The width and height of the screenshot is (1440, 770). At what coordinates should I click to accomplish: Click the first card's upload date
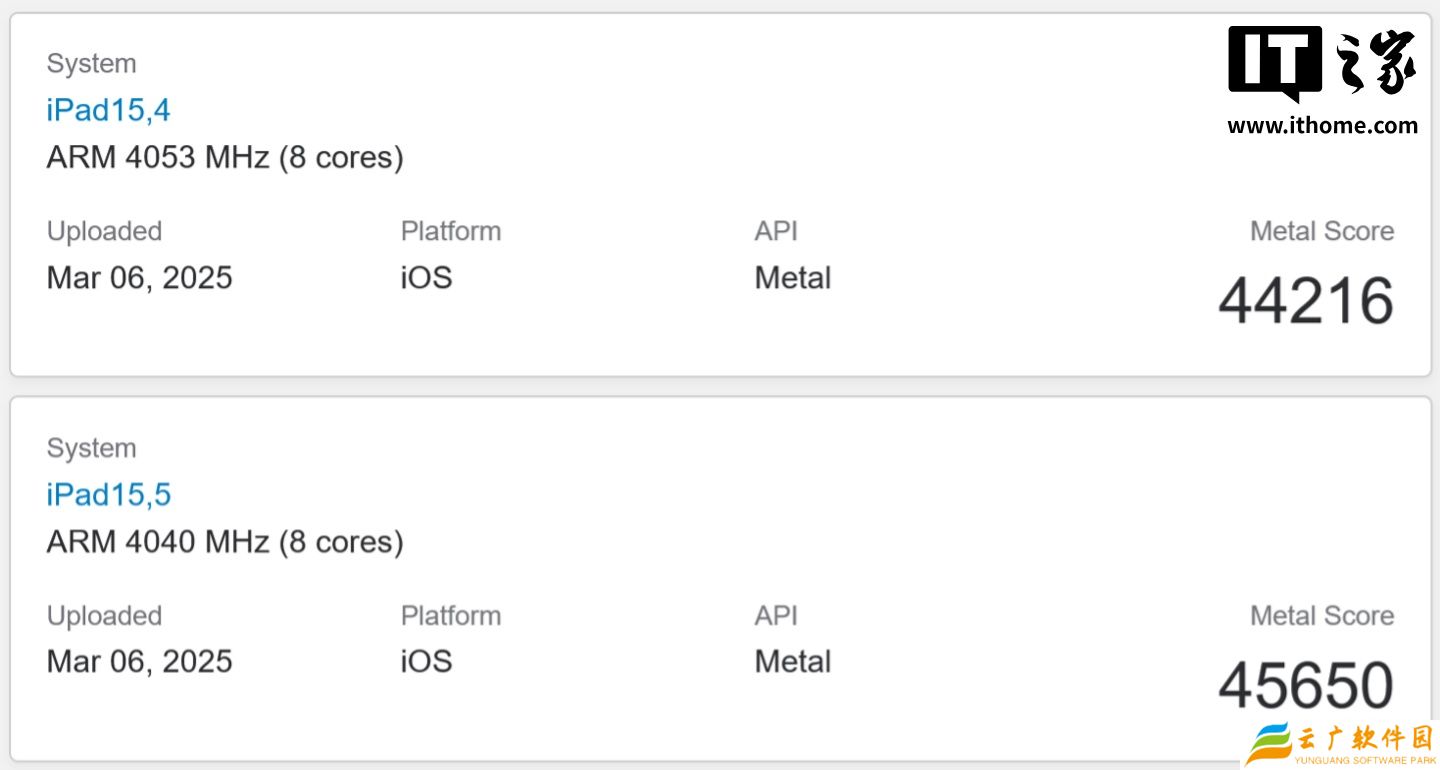[x=139, y=277]
